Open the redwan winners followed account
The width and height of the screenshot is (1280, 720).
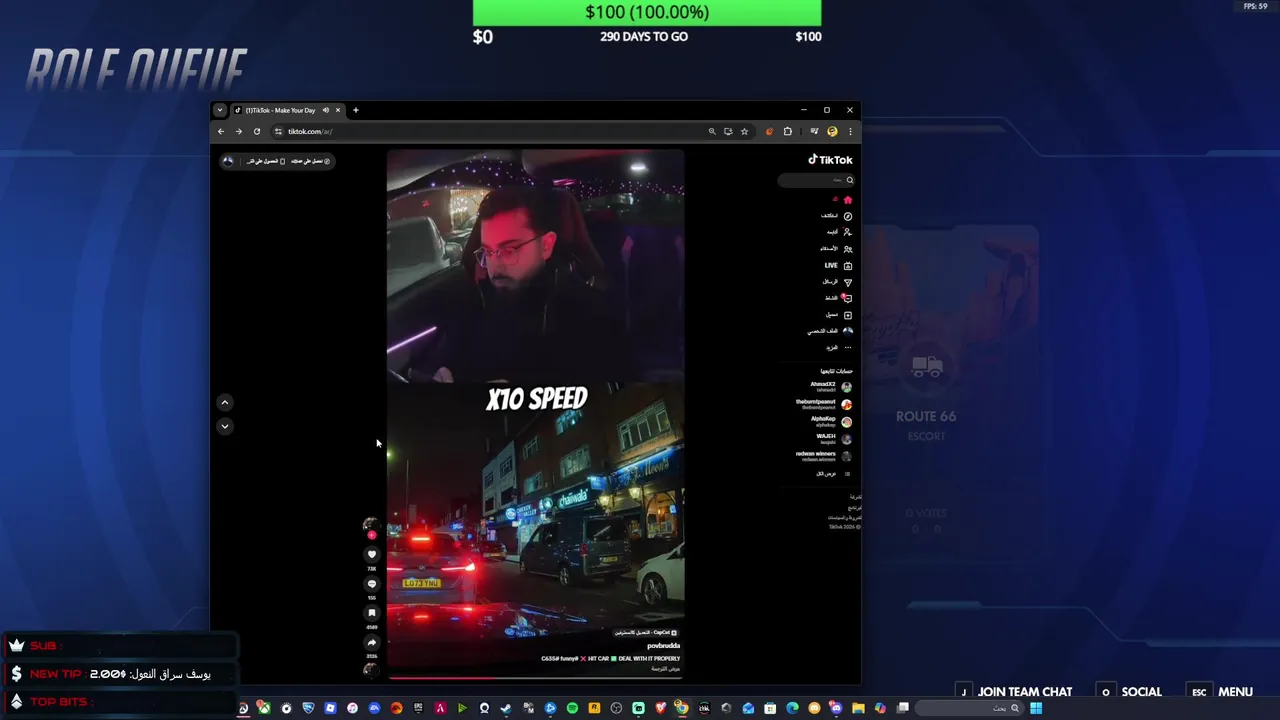click(x=825, y=456)
